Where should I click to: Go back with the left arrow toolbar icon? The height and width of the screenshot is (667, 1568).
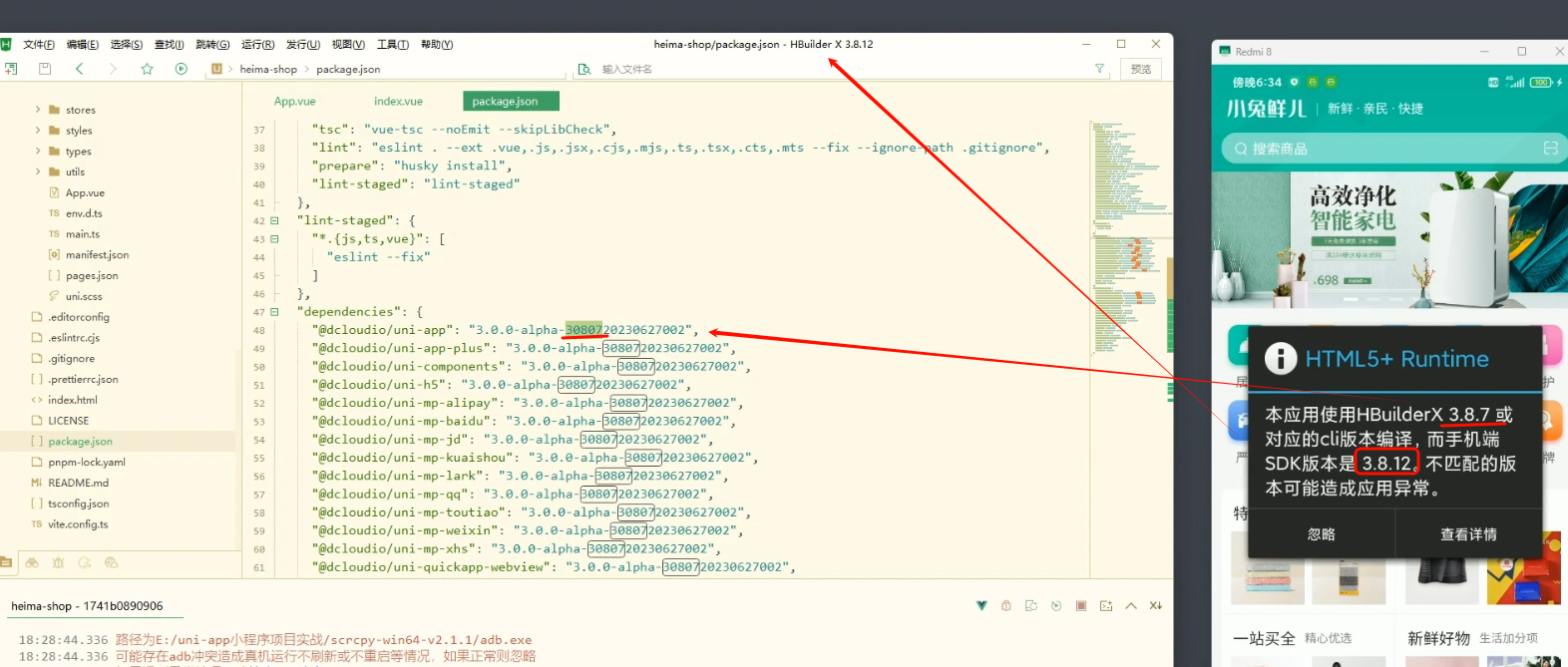(x=79, y=69)
